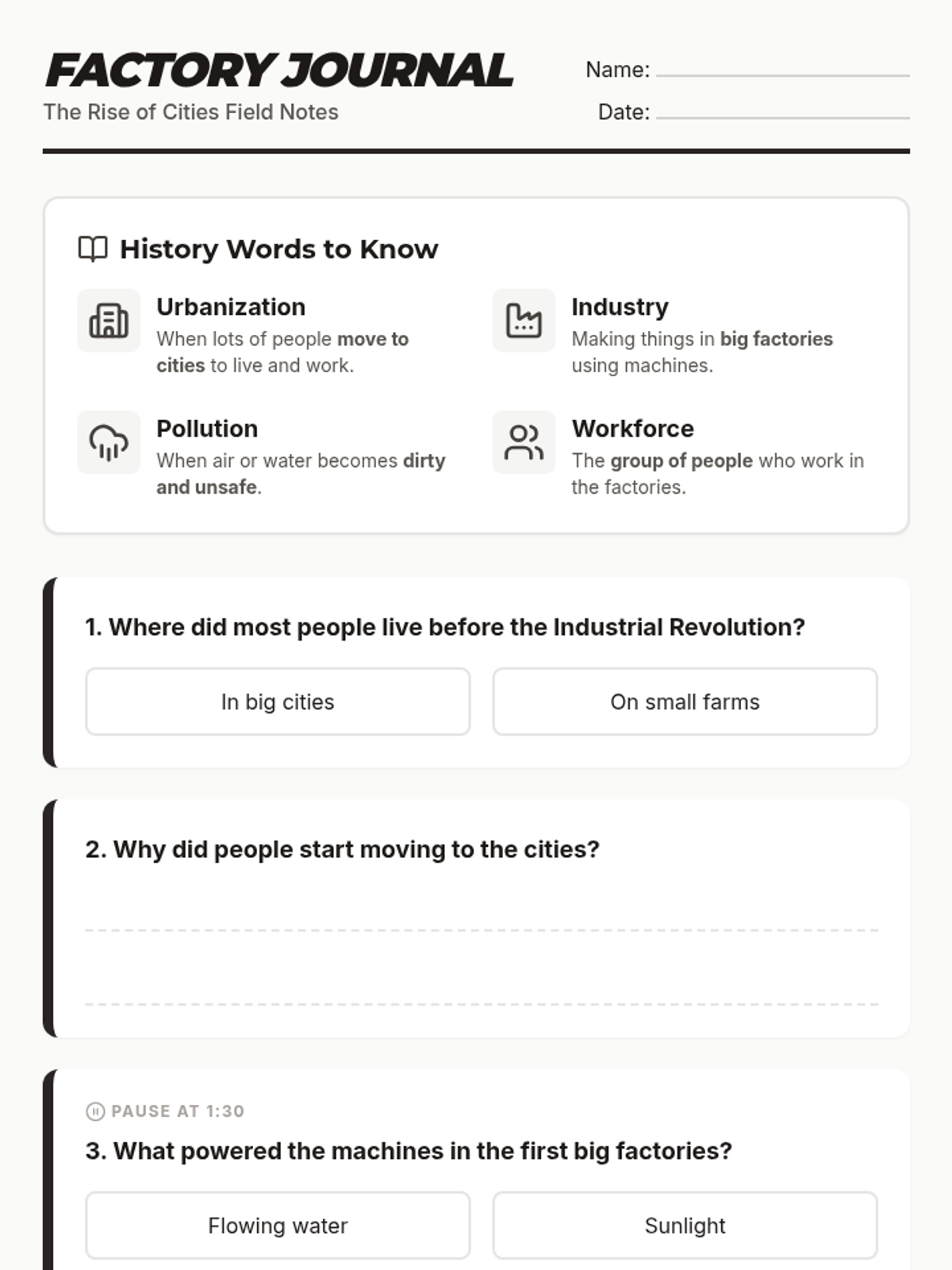
Task: Choose the "On small farms" answer
Action: (685, 702)
